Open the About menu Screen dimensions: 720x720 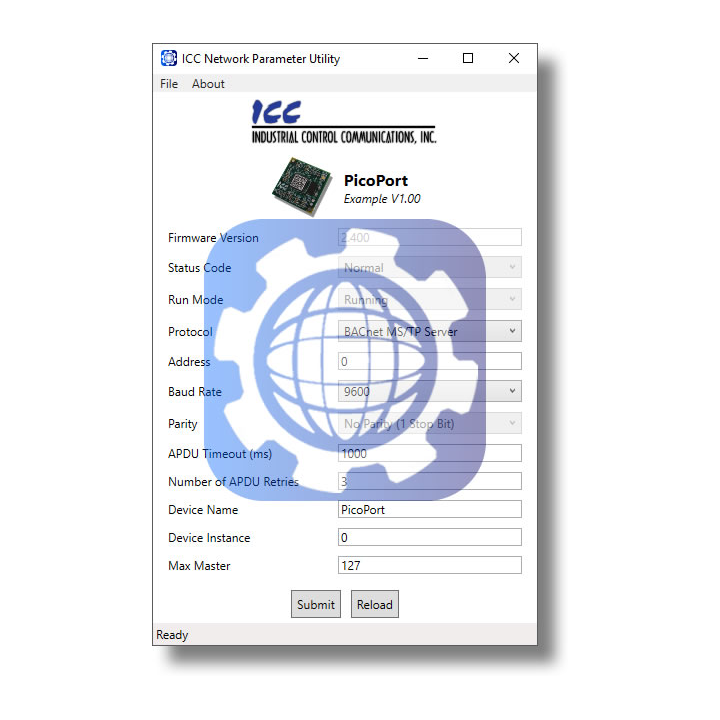point(208,84)
